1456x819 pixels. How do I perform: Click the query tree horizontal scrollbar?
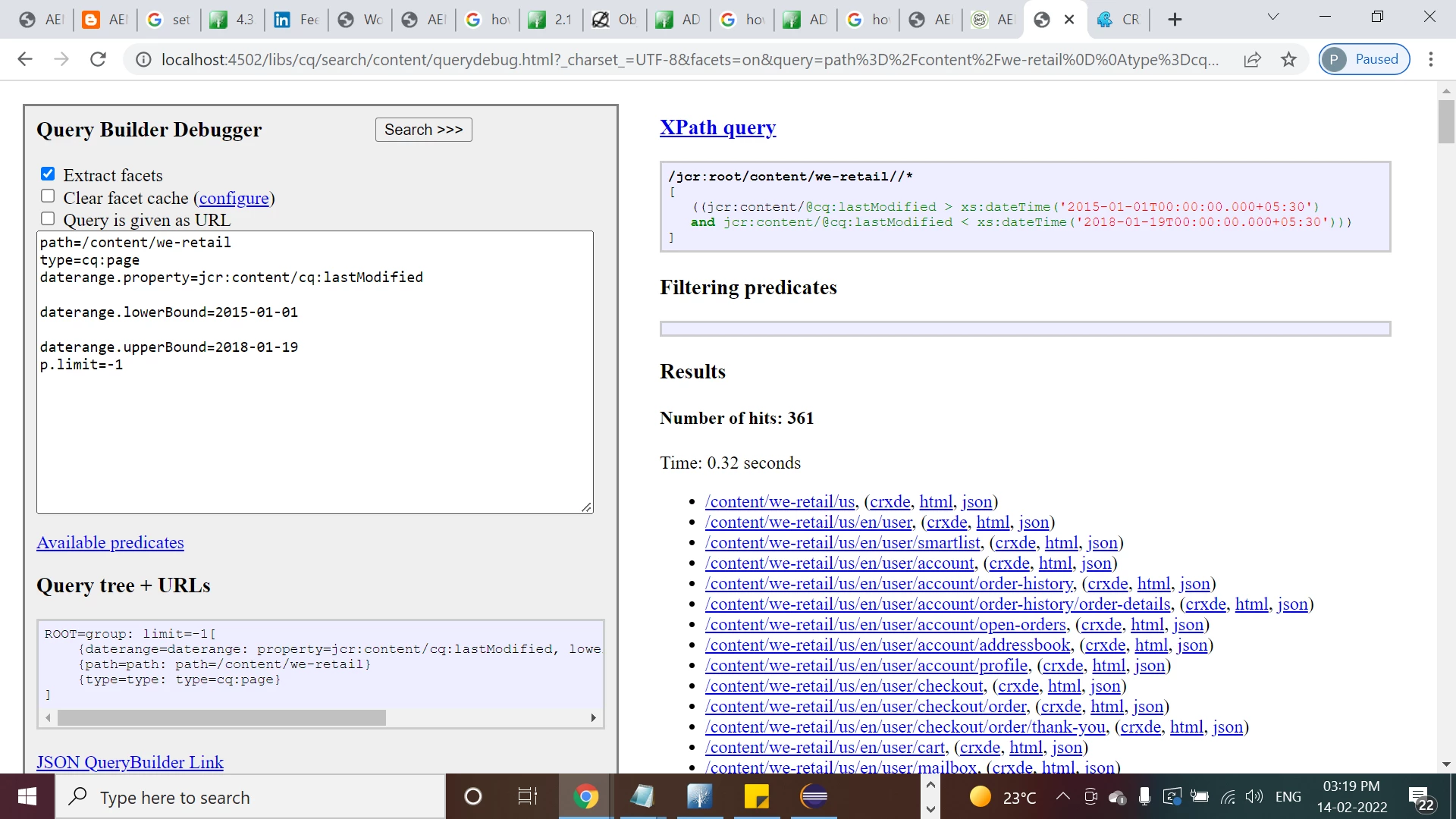click(221, 717)
